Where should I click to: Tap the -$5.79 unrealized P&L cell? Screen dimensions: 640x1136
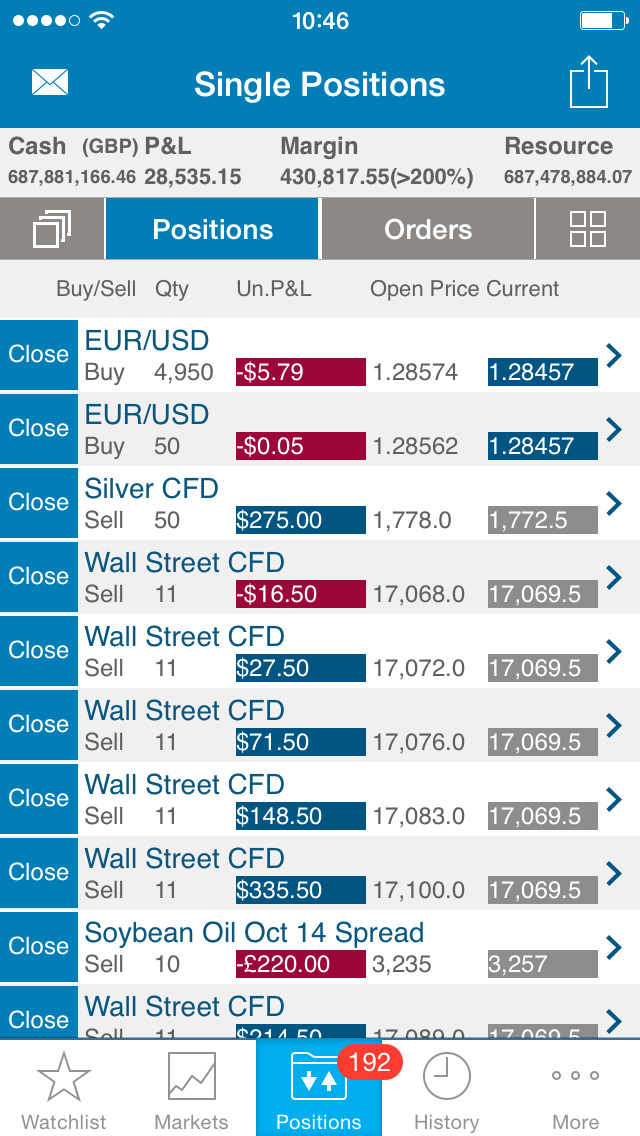pyautogui.click(x=300, y=372)
